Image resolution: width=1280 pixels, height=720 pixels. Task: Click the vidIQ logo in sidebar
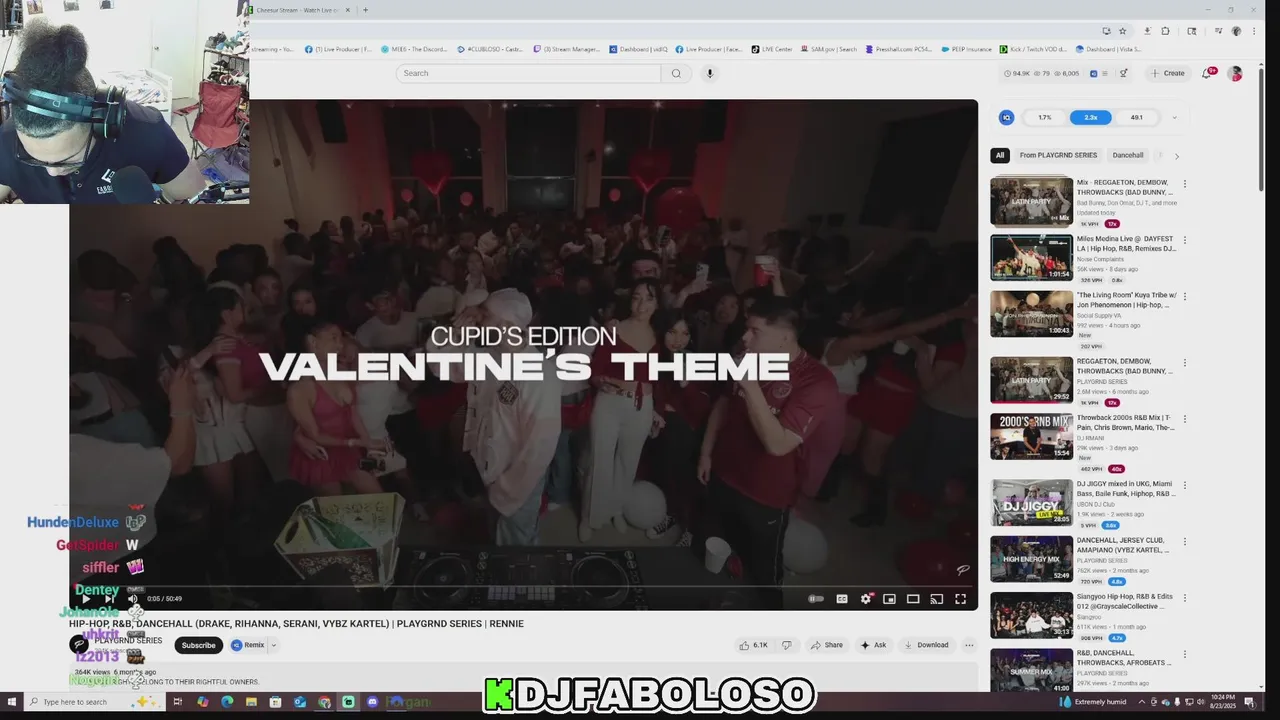click(1007, 117)
